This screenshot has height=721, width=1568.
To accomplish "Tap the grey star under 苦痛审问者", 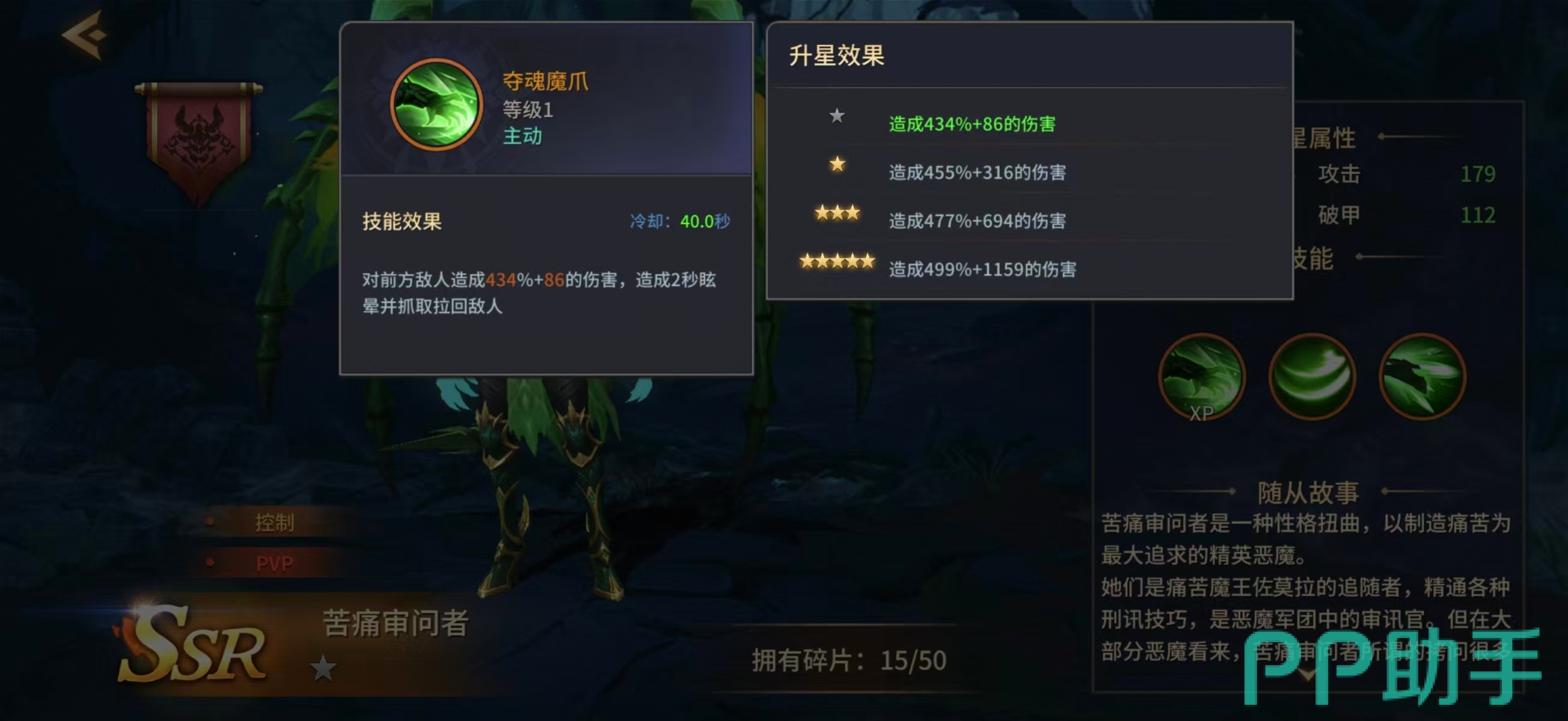I will [x=323, y=668].
